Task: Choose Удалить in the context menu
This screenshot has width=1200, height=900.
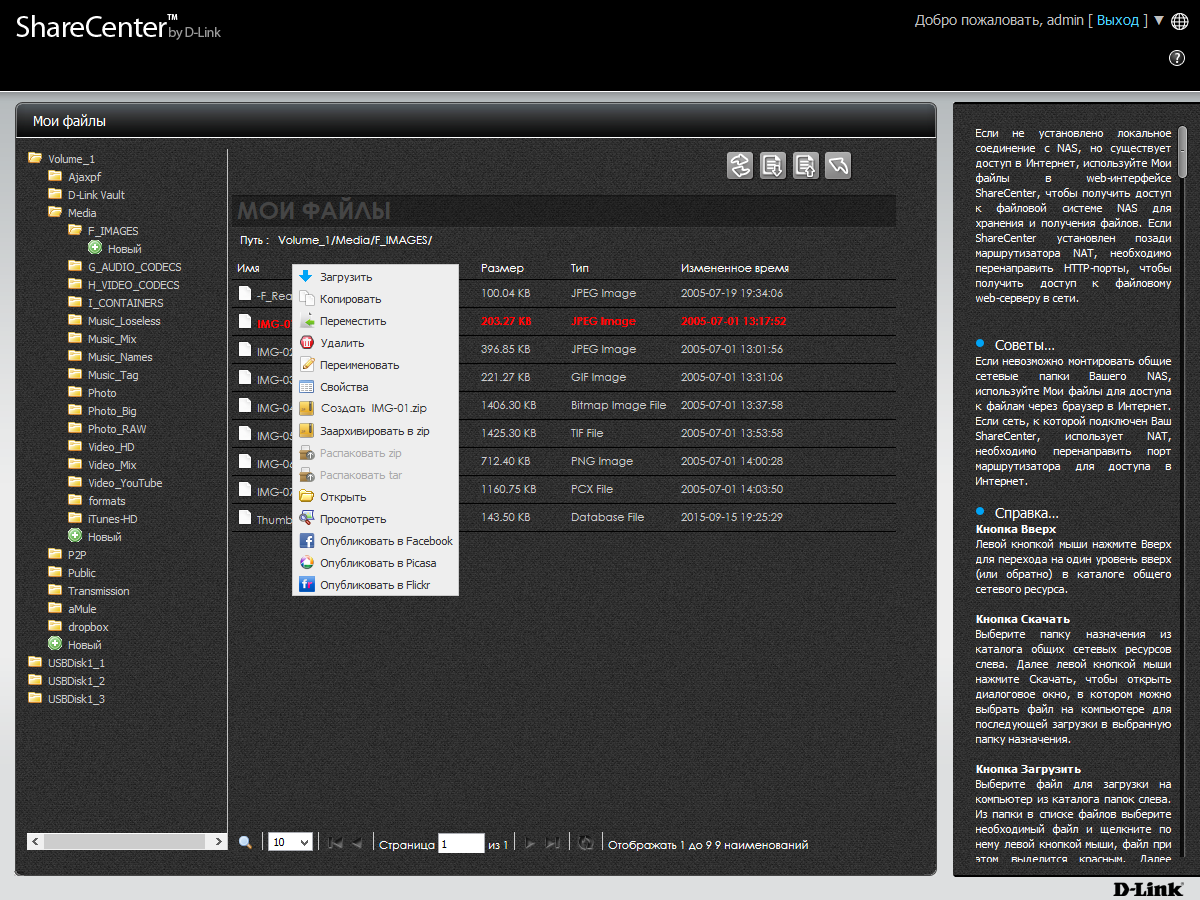Action: 375,343
